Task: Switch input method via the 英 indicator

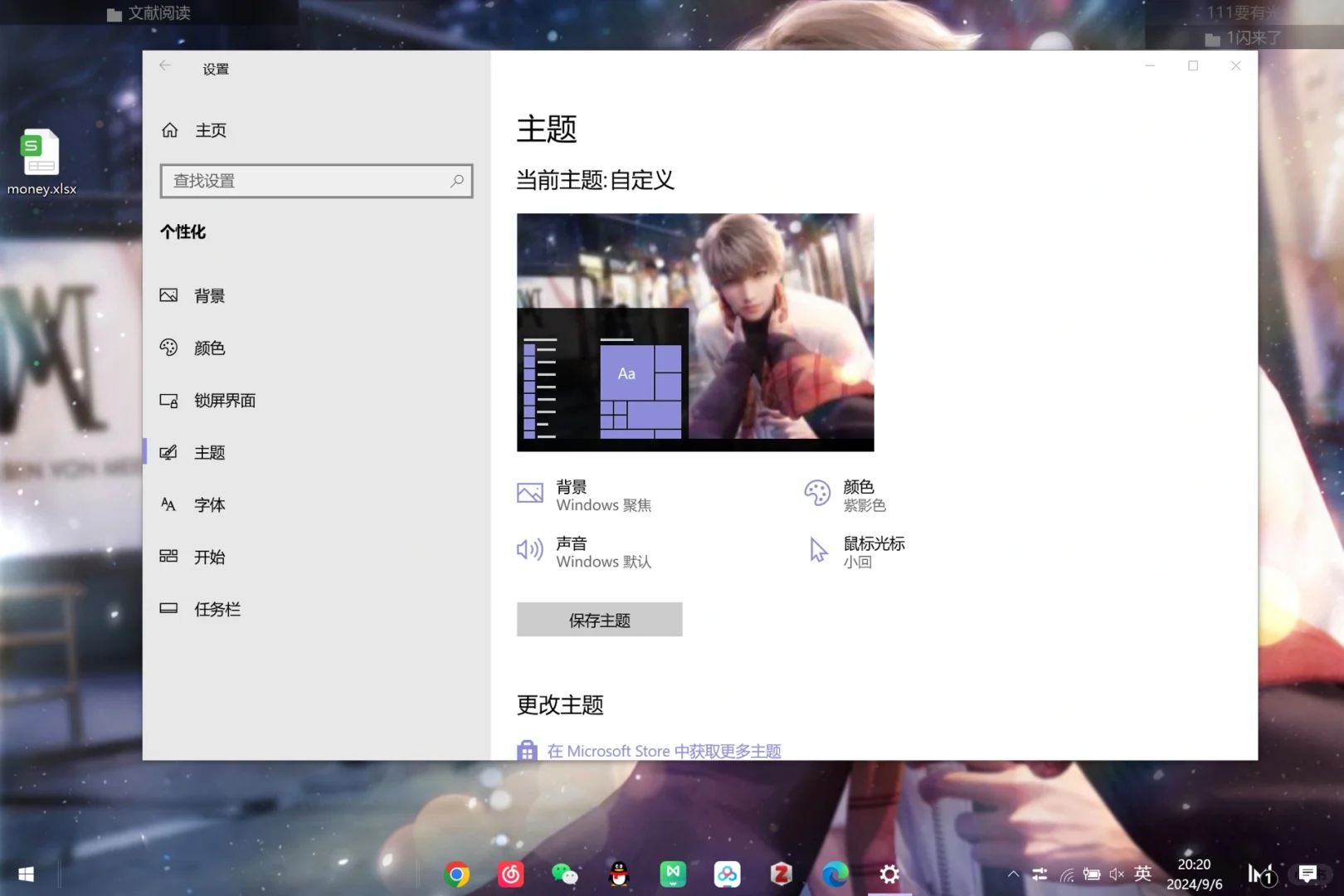Action: point(1142,874)
